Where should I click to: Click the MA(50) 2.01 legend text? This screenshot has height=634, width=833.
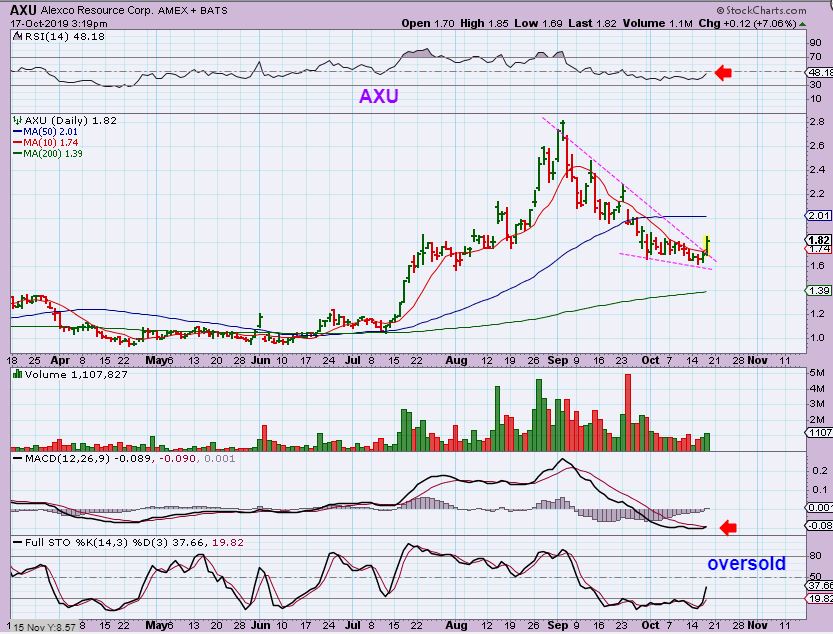(x=50, y=132)
